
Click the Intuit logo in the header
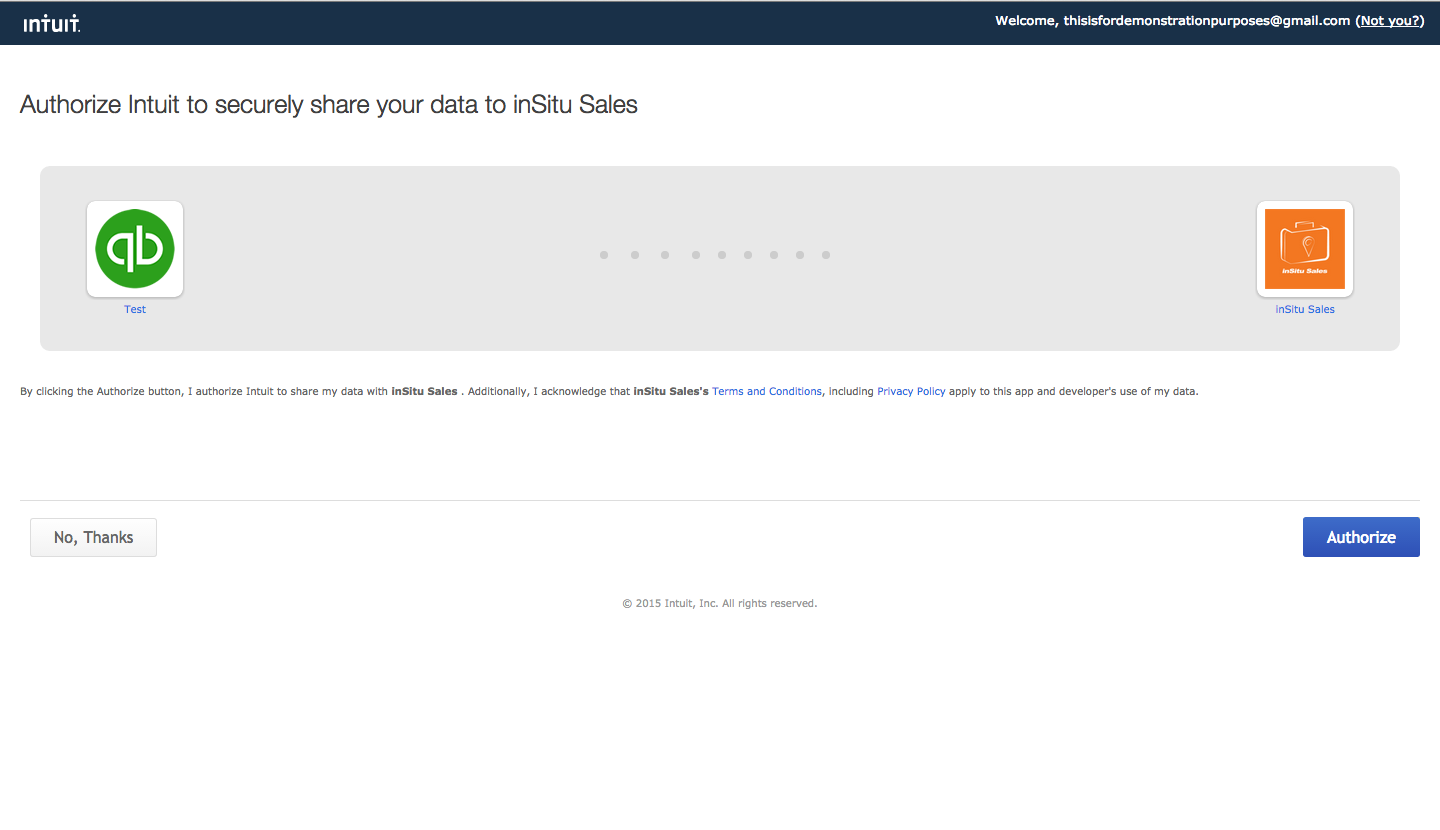click(52, 23)
